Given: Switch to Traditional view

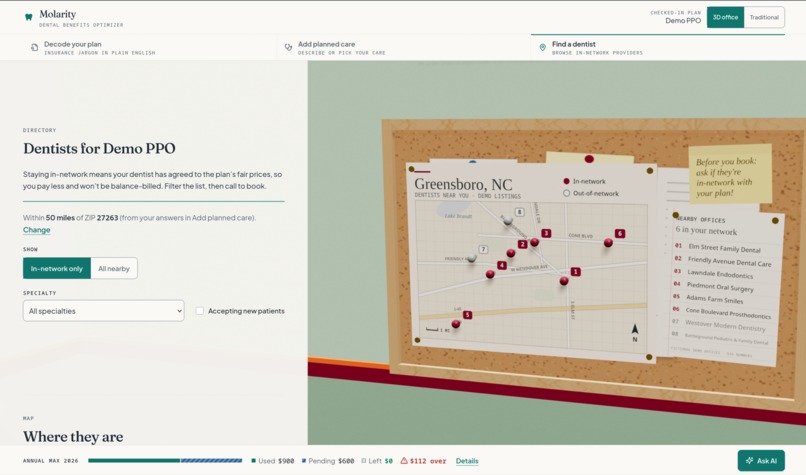Looking at the screenshot, I should point(764,17).
